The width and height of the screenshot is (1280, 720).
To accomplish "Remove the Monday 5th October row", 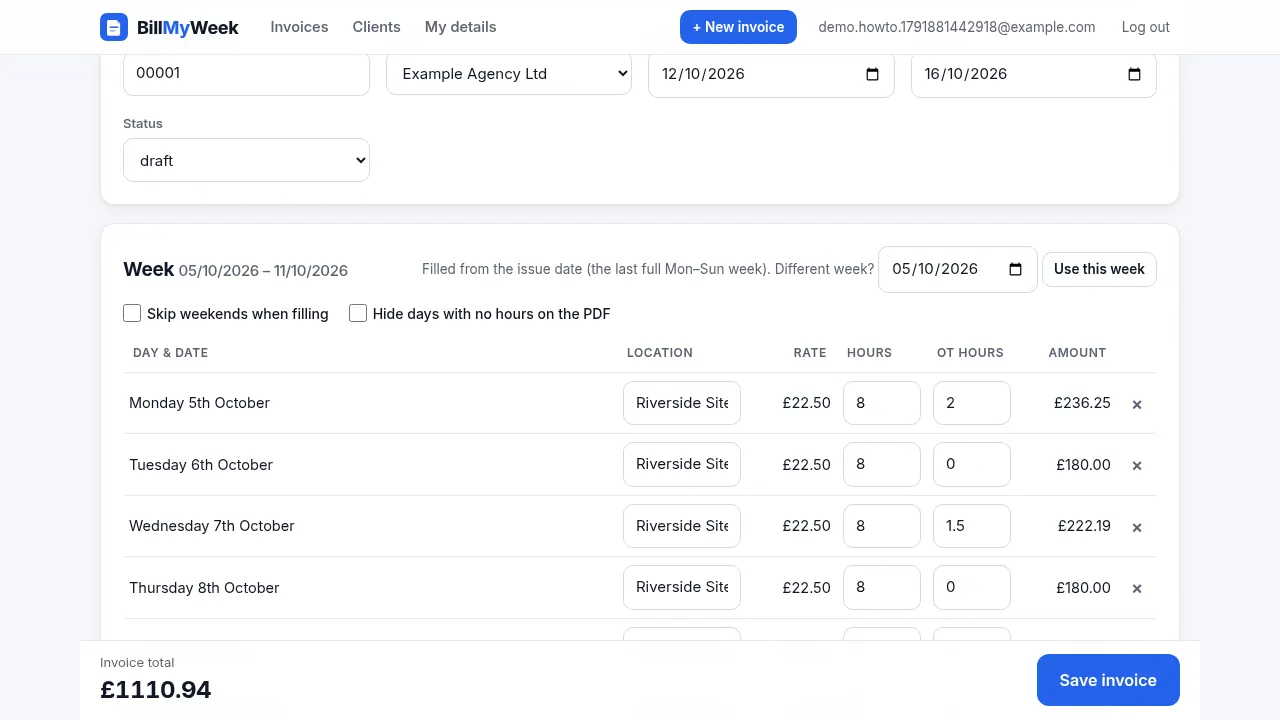I will 1137,404.
